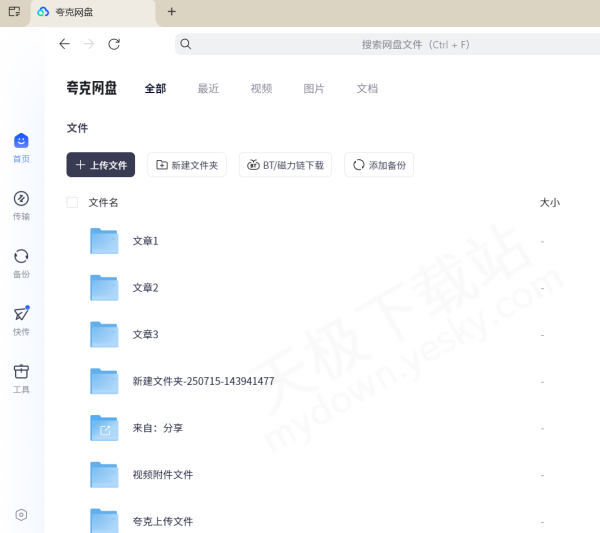Click the search magnifier icon

[186, 44]
